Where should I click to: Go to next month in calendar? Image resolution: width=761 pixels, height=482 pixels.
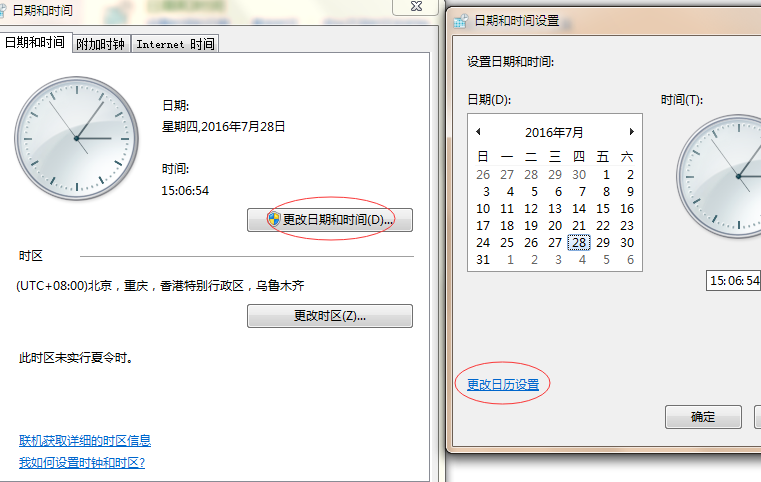pyautogui.click(x=631, y=132)
